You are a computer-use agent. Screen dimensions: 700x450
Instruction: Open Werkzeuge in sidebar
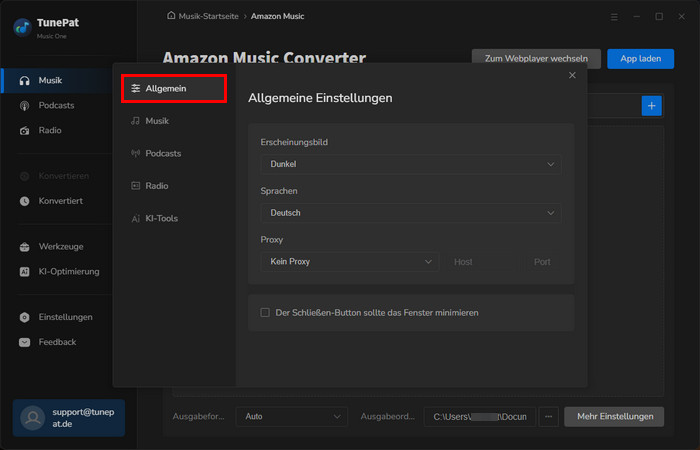tap(57, 246)
